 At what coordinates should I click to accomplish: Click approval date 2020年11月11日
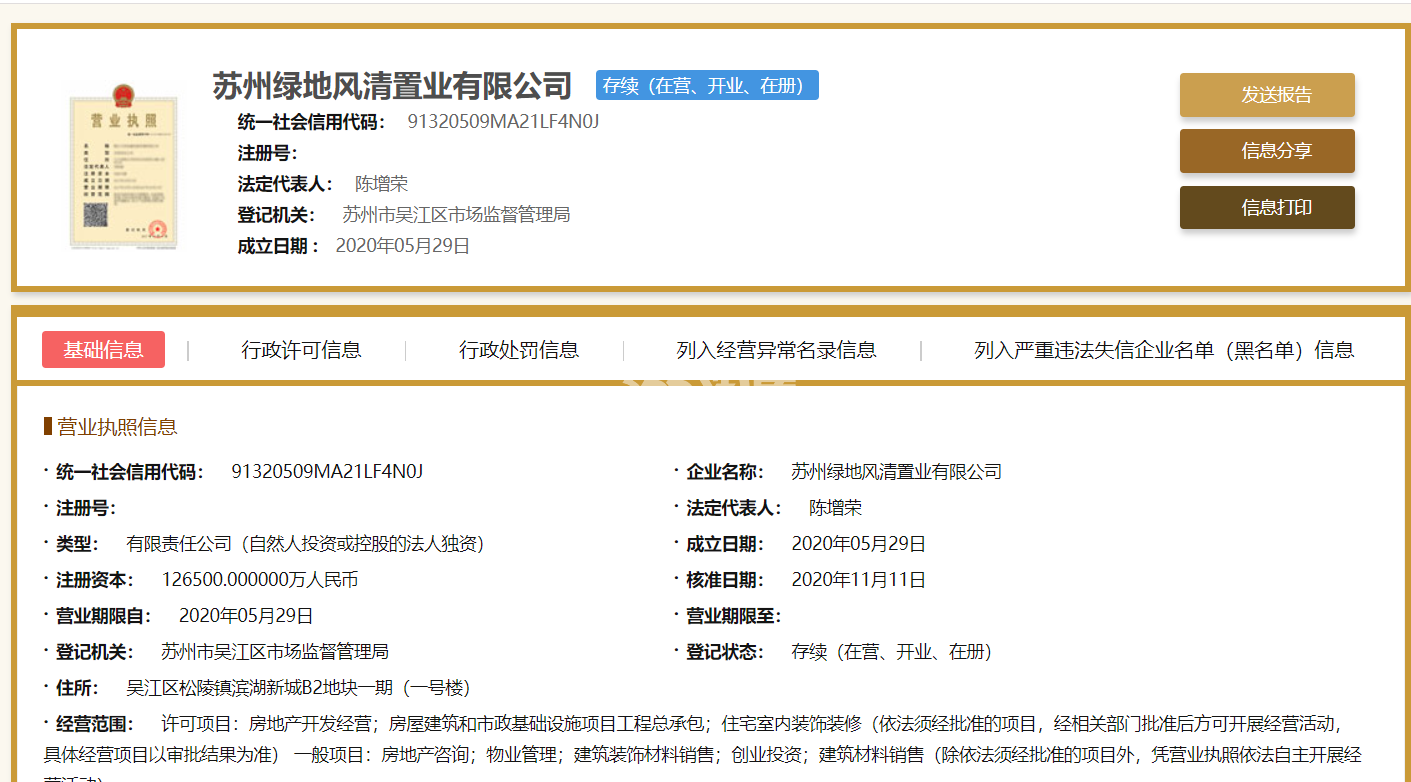coord(859,580)
